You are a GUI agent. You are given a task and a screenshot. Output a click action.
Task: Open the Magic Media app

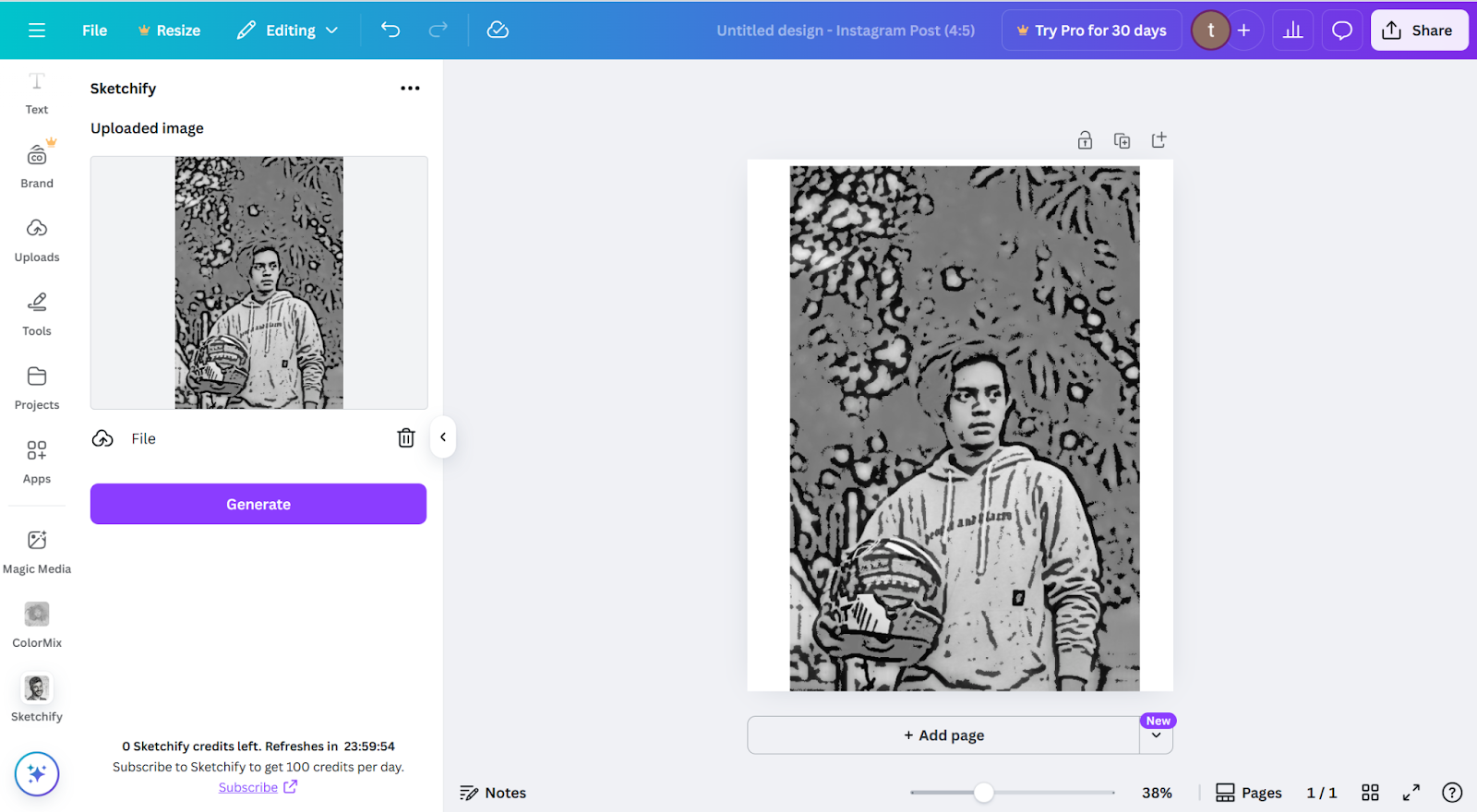(x=37, y=552)
